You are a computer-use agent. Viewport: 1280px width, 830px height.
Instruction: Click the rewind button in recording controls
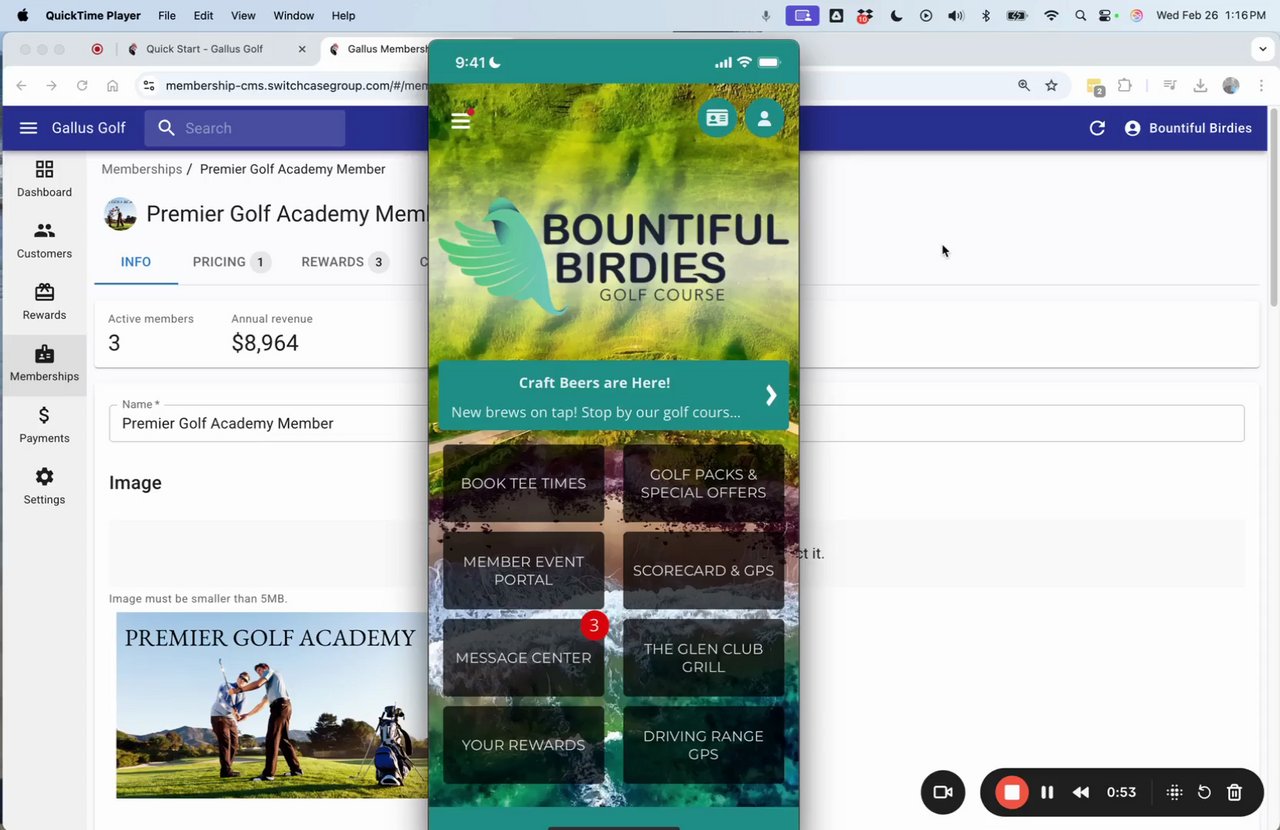point(1081,792)
